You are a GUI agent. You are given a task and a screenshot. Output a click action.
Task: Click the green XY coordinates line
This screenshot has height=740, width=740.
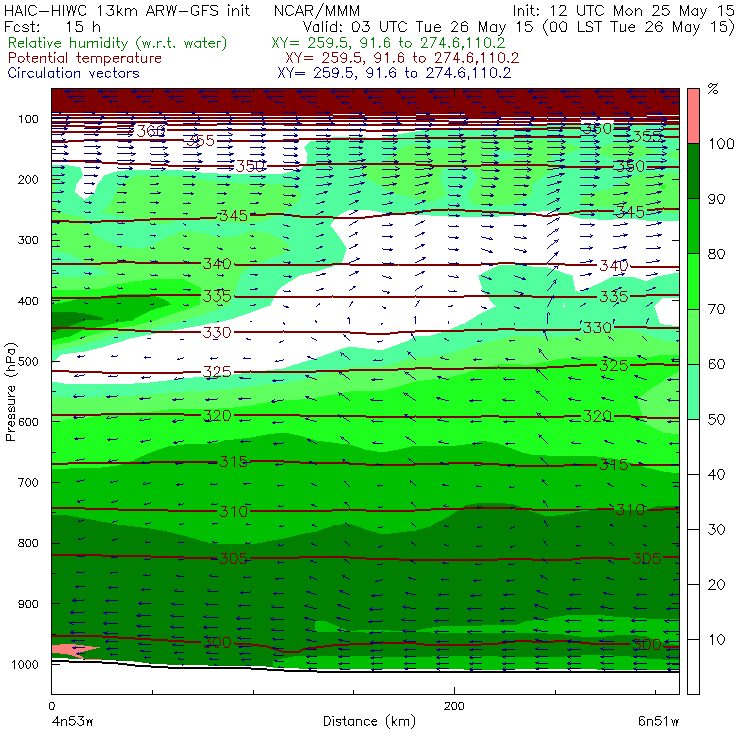click(x=388, y=43)
